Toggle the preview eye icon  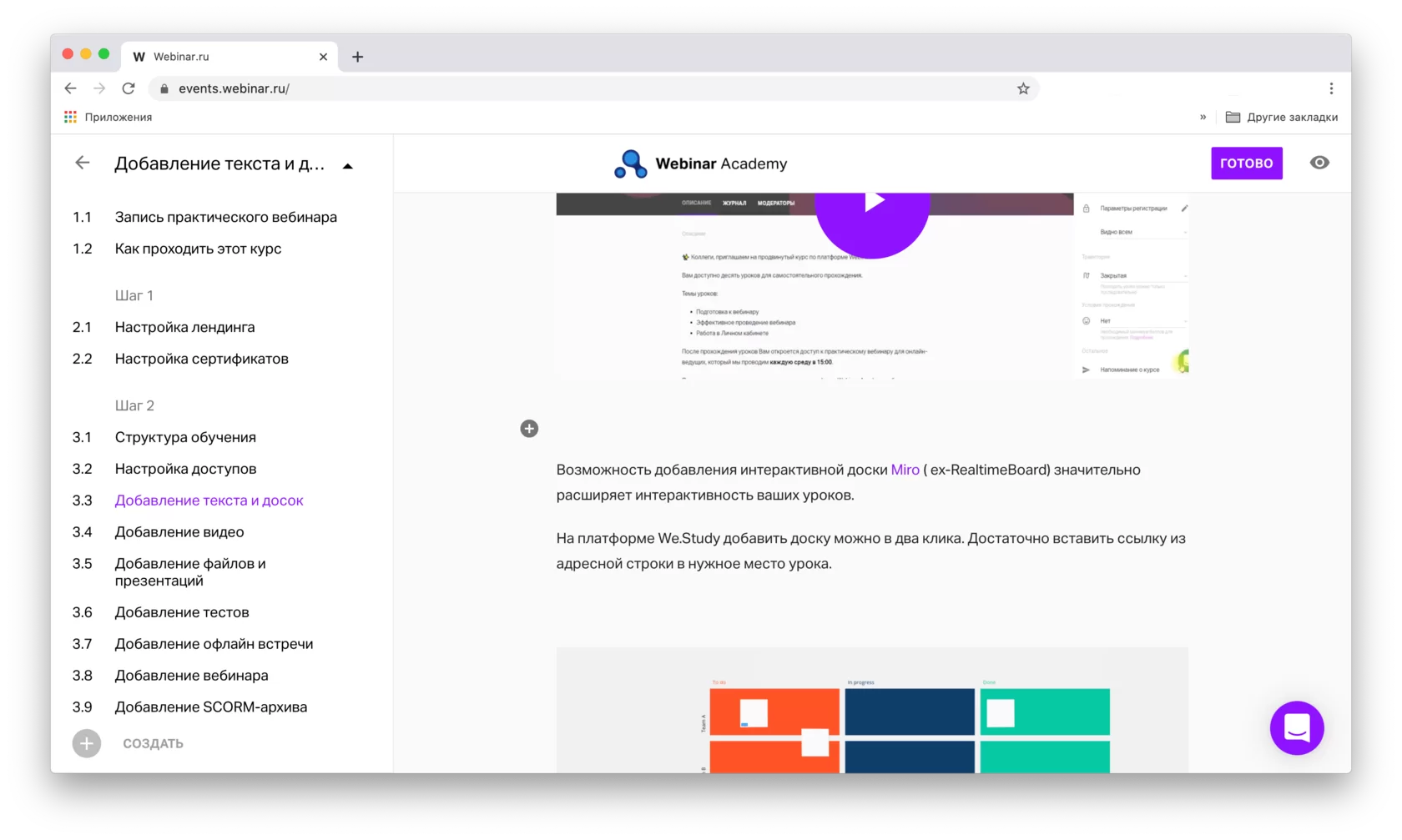(x=1319, y=163)
